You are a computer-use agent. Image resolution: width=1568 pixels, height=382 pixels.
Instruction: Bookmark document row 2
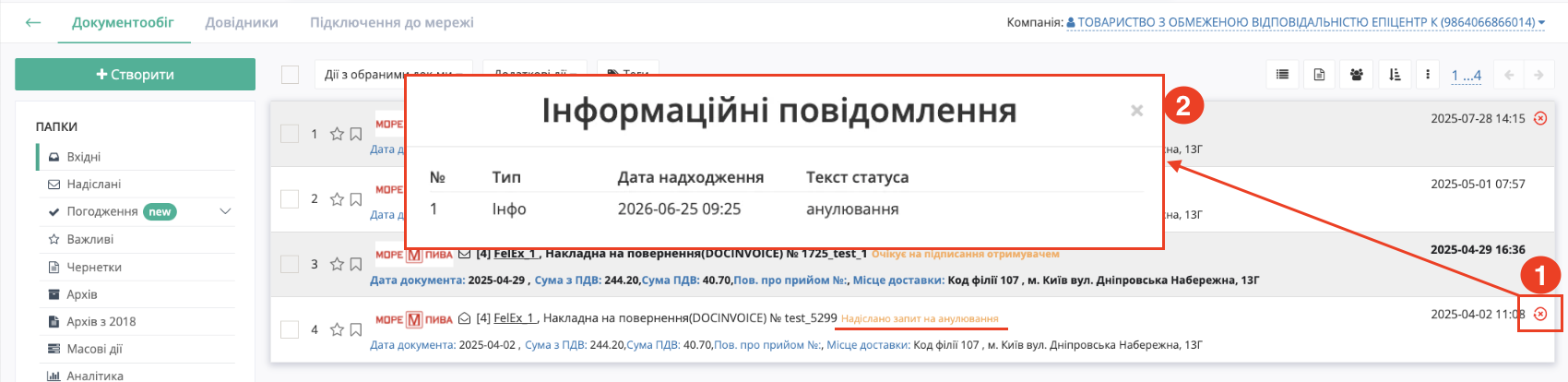point(355,198)
